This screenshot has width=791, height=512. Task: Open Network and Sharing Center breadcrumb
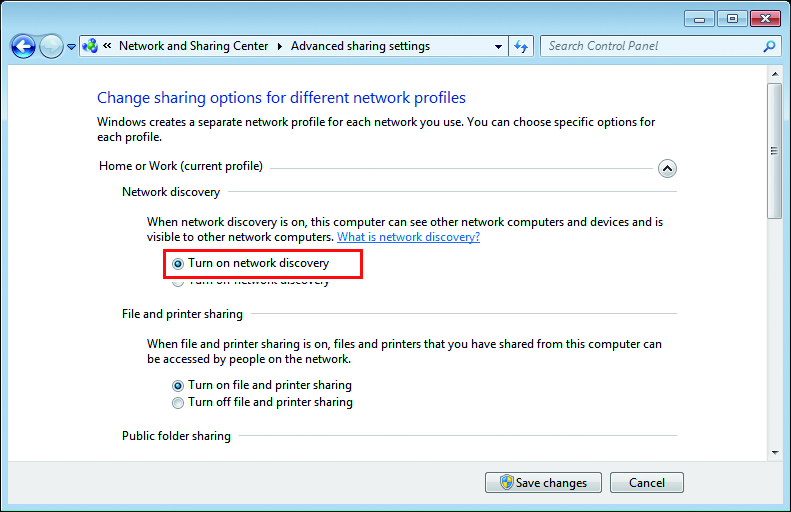[x=193, y=46]
